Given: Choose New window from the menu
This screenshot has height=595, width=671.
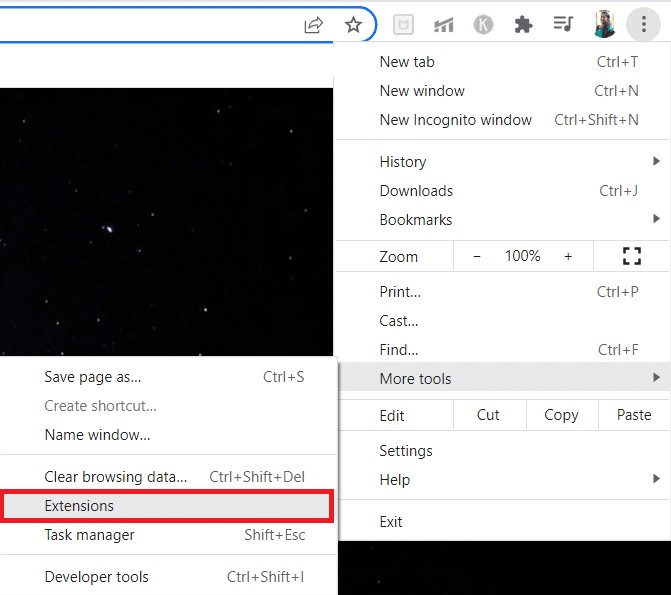Looking at the screenshot, I should pos(502,91).
